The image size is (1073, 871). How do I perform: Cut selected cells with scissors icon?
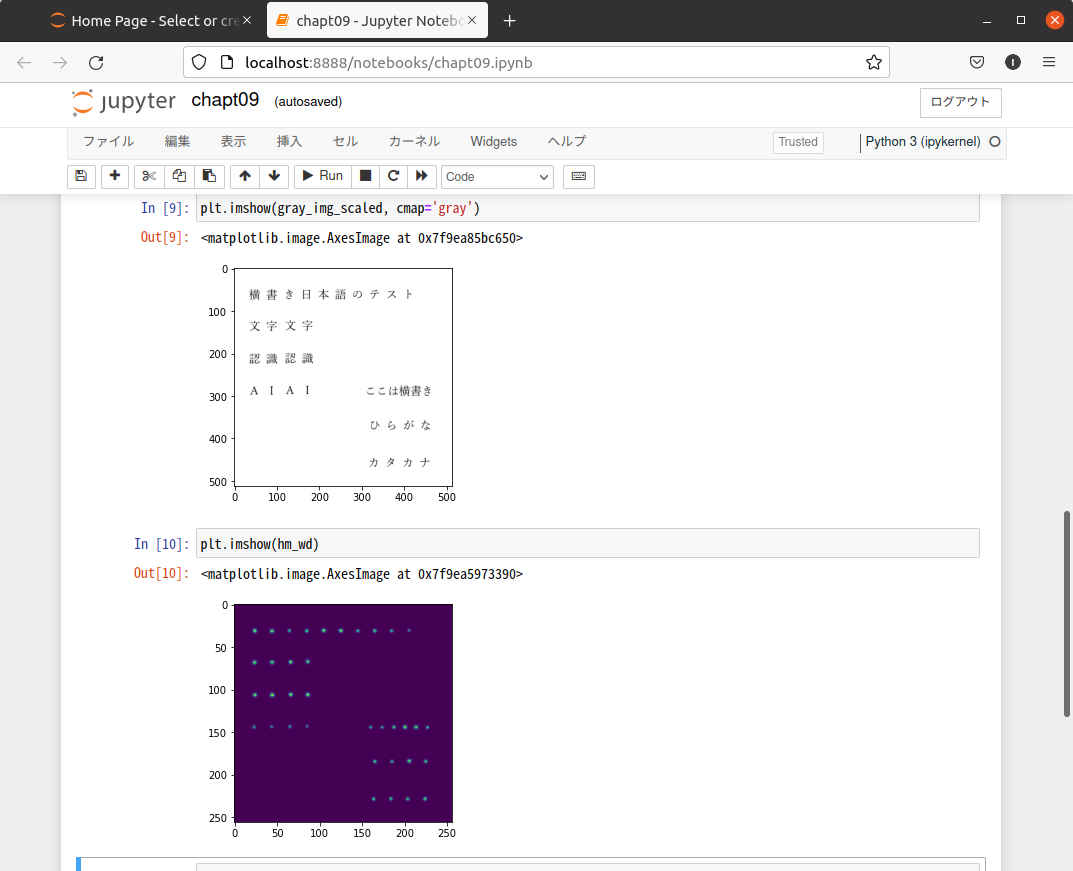[x=149, y=176]
